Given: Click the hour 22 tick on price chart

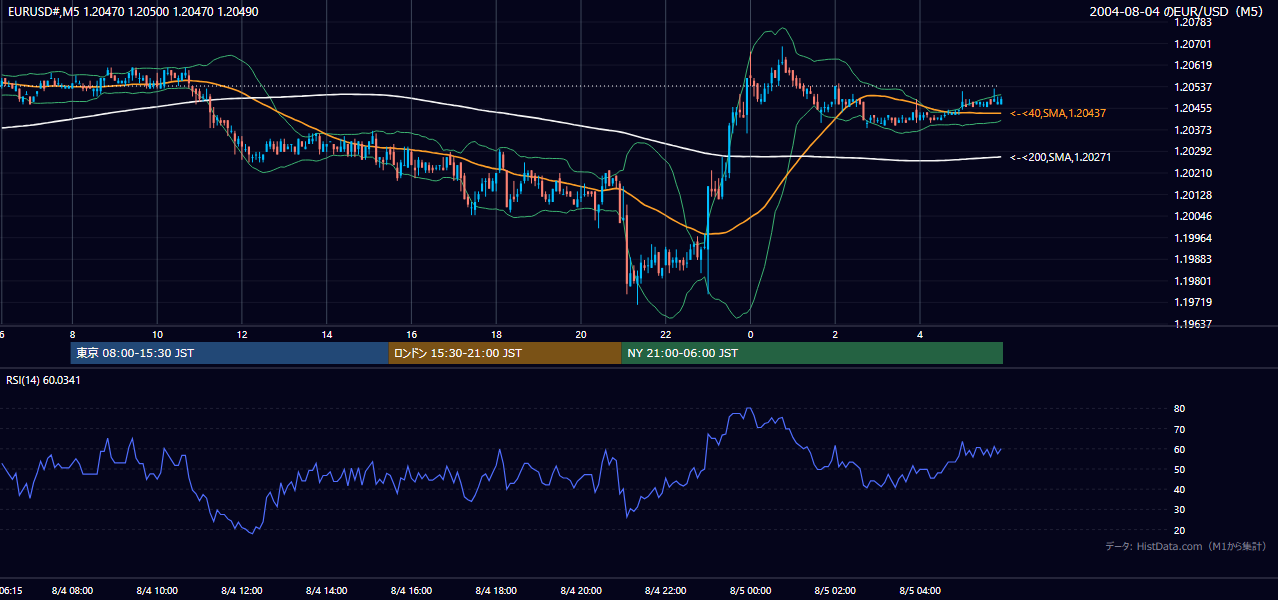Looking at the screenshot, I should pos(666,333).
